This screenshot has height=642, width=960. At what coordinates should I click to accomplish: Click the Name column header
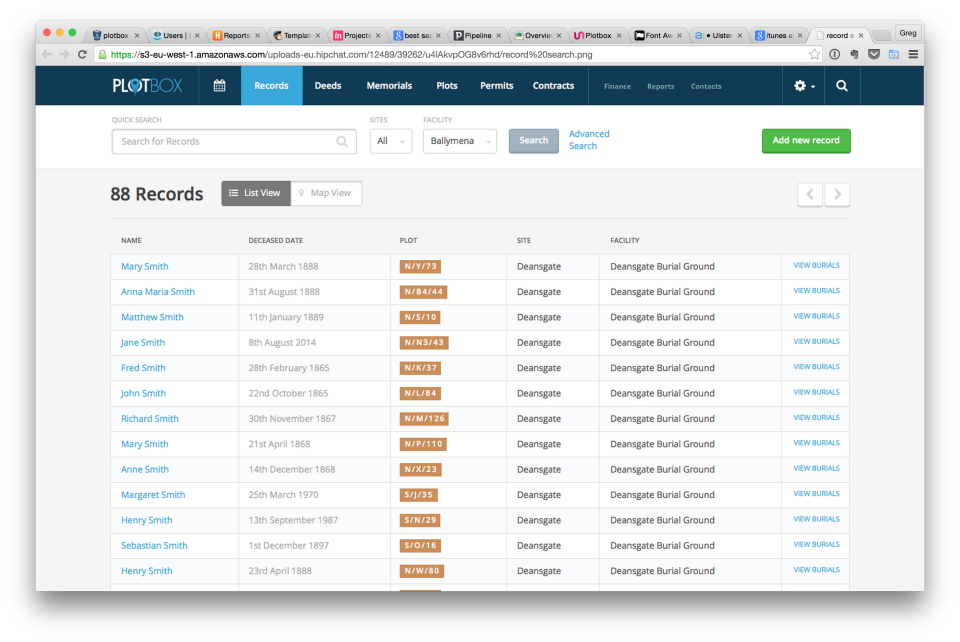pos(131,241)
